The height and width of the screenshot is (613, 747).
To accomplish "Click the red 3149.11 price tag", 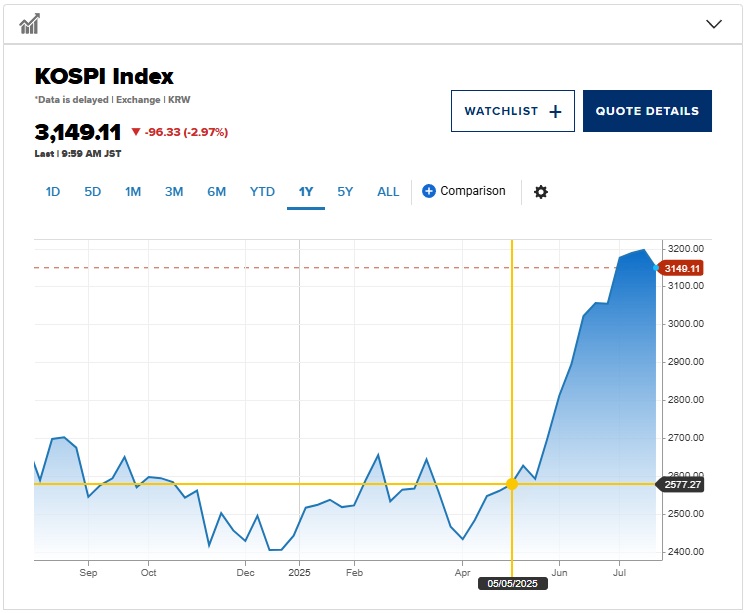I will pos(680,268).
